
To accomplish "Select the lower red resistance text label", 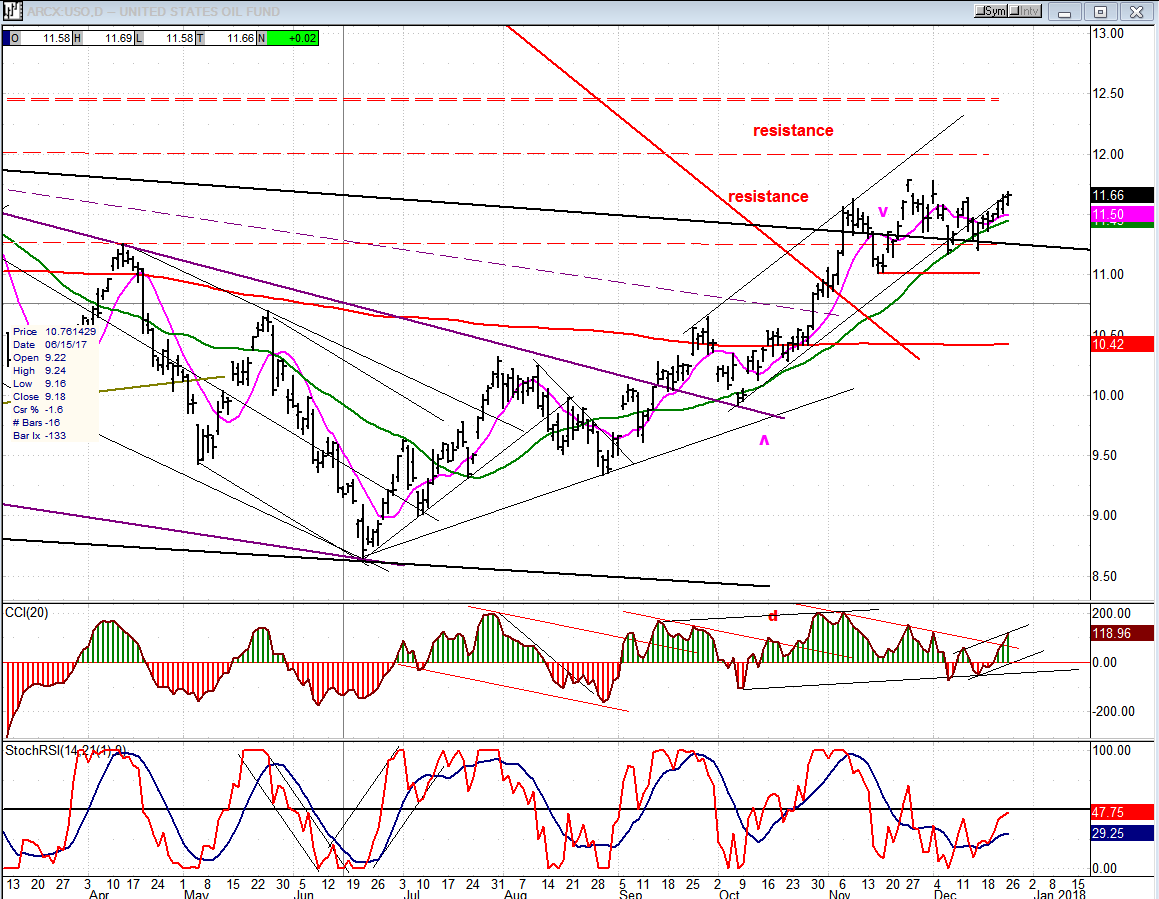I will 768,196.
